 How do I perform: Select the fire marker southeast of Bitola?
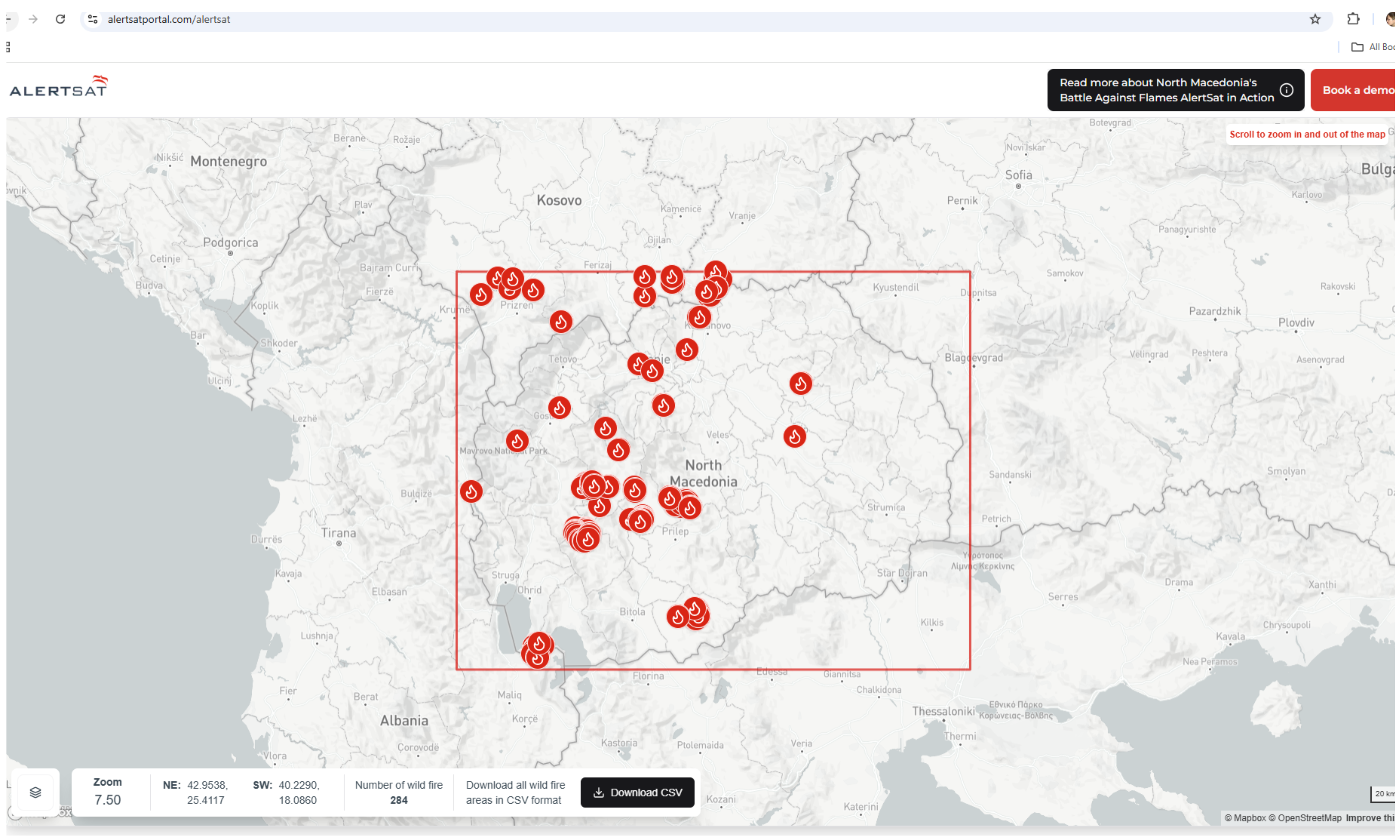(x=677, y=616)
